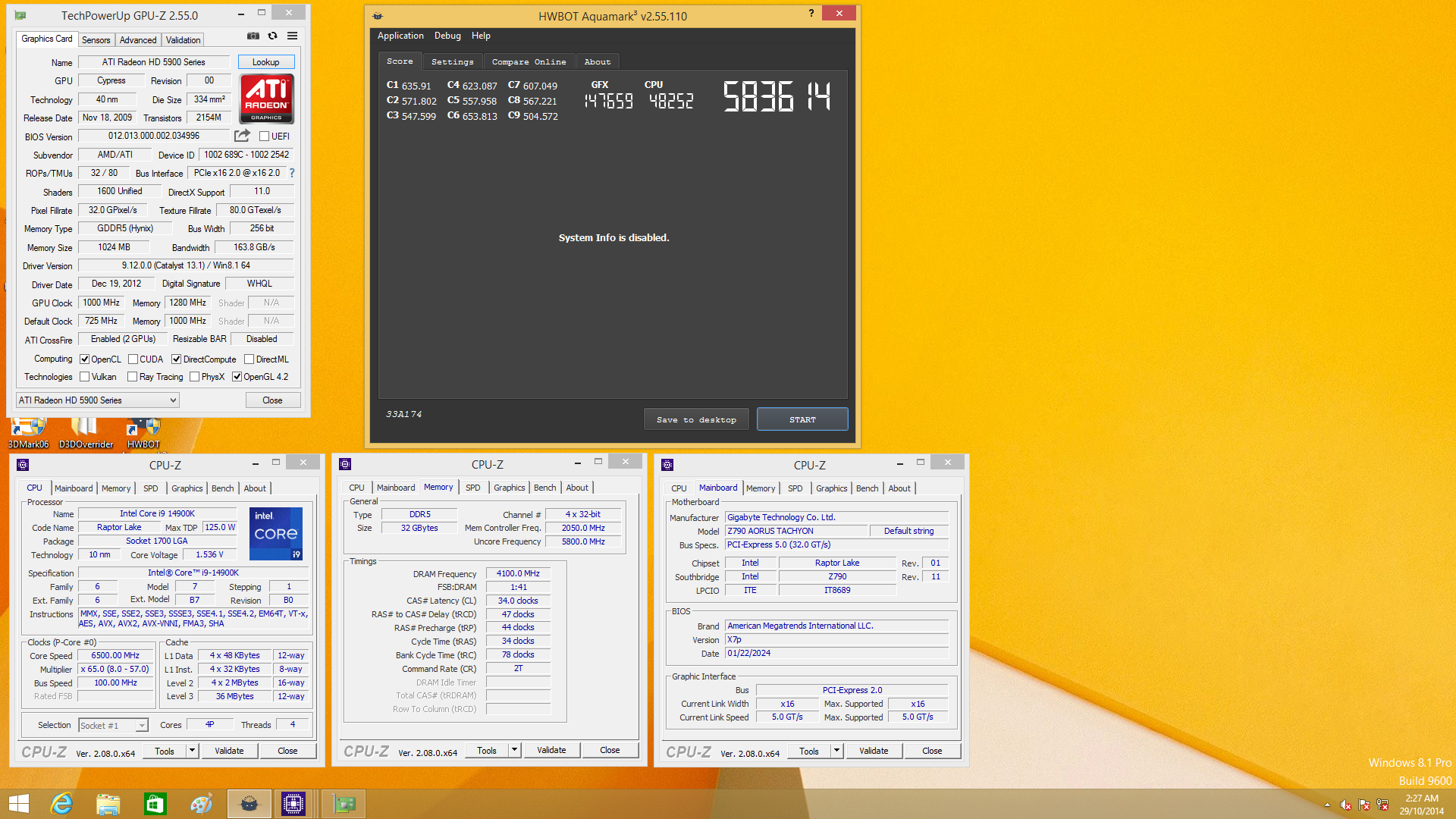Open the Socket #1 selection dropdown
Screen dimensions: 1456x819
click(113, 726)
